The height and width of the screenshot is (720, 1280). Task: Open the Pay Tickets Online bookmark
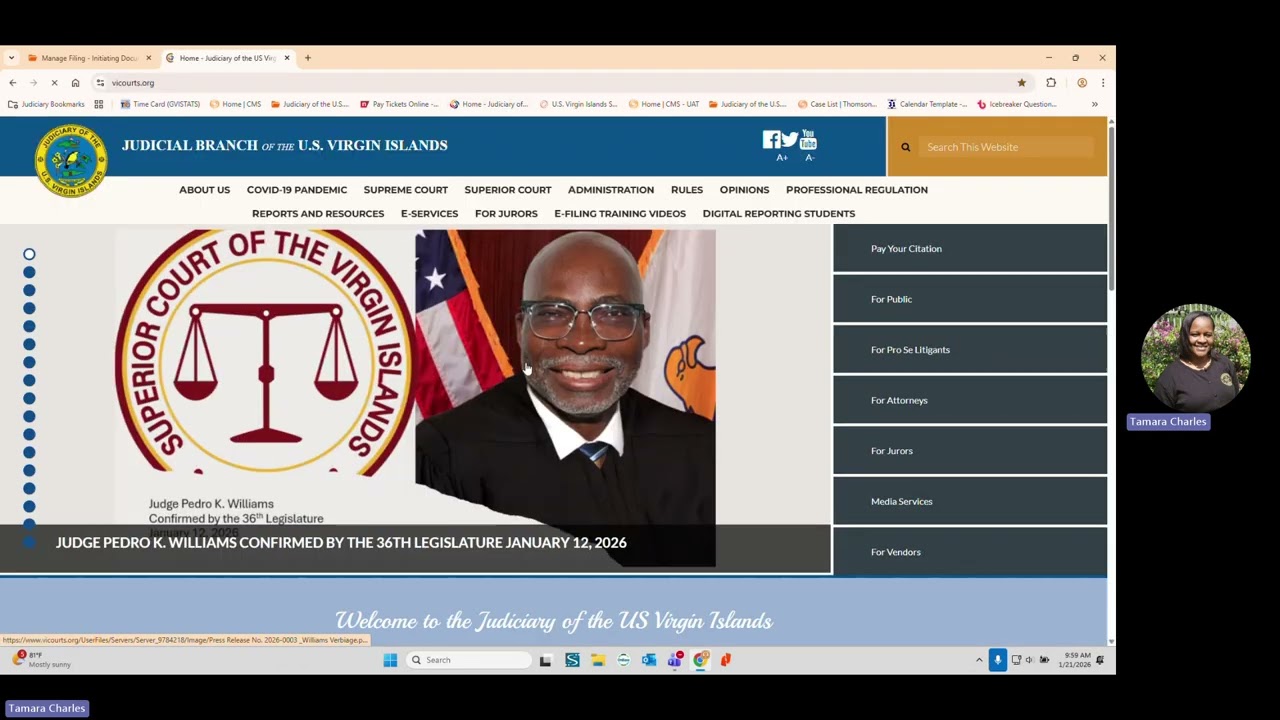398,104
